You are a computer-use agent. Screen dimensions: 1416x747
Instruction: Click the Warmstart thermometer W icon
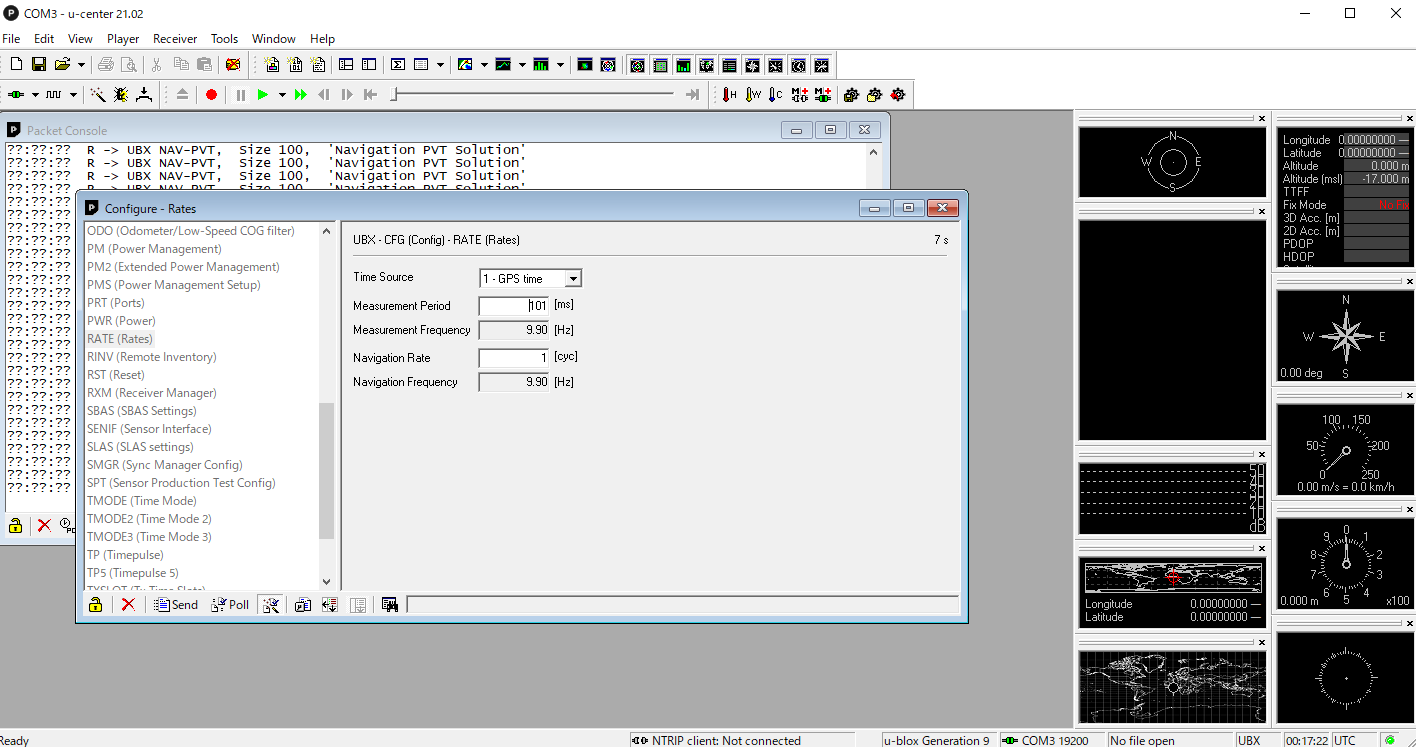point(753,94)
